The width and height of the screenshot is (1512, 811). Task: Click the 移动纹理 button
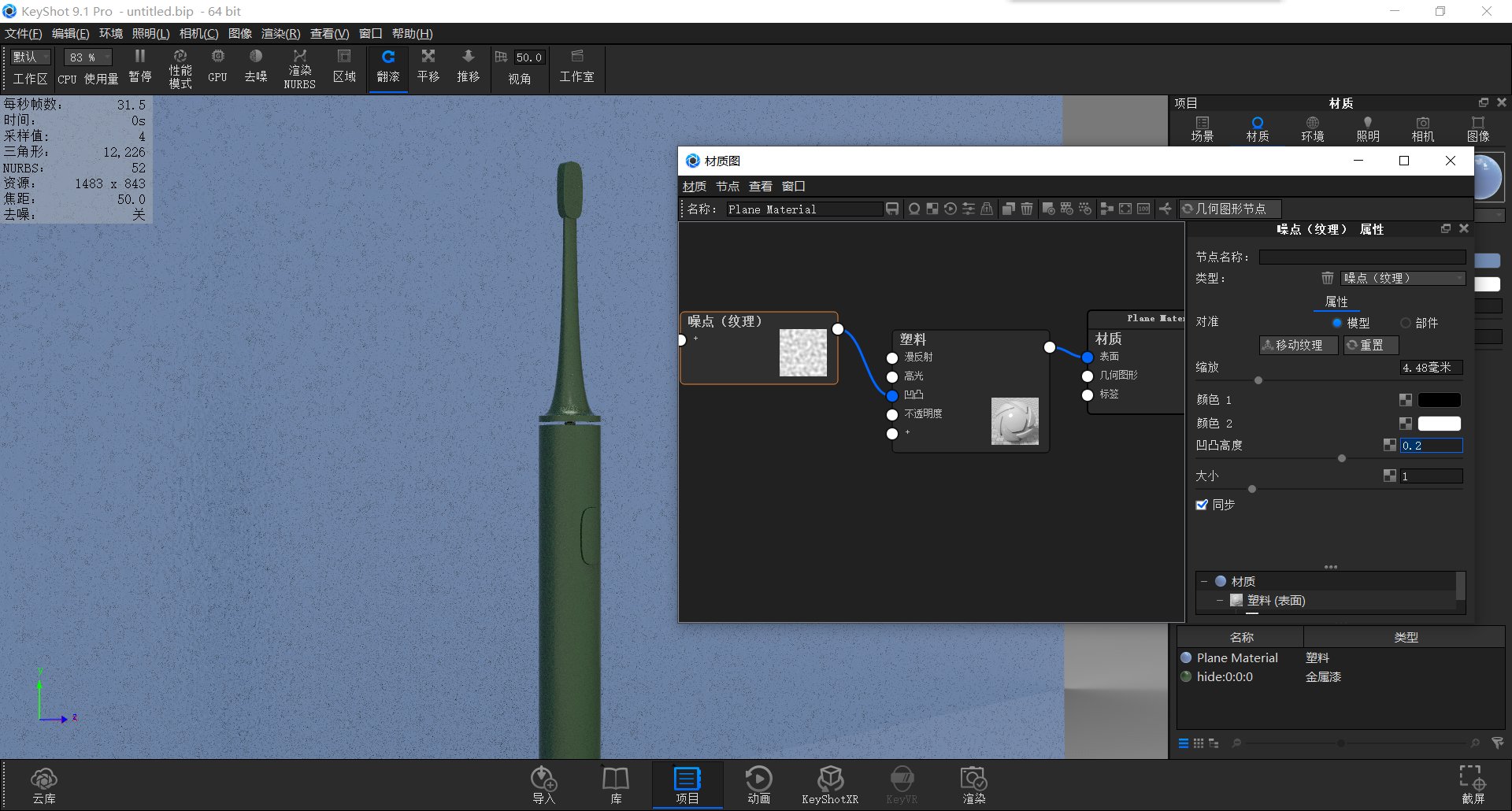(1298, 345)
